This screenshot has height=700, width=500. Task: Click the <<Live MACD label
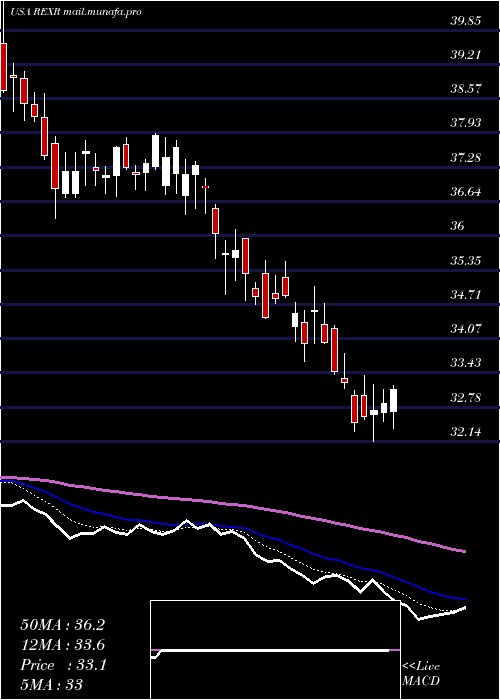(x=421, y=673)
